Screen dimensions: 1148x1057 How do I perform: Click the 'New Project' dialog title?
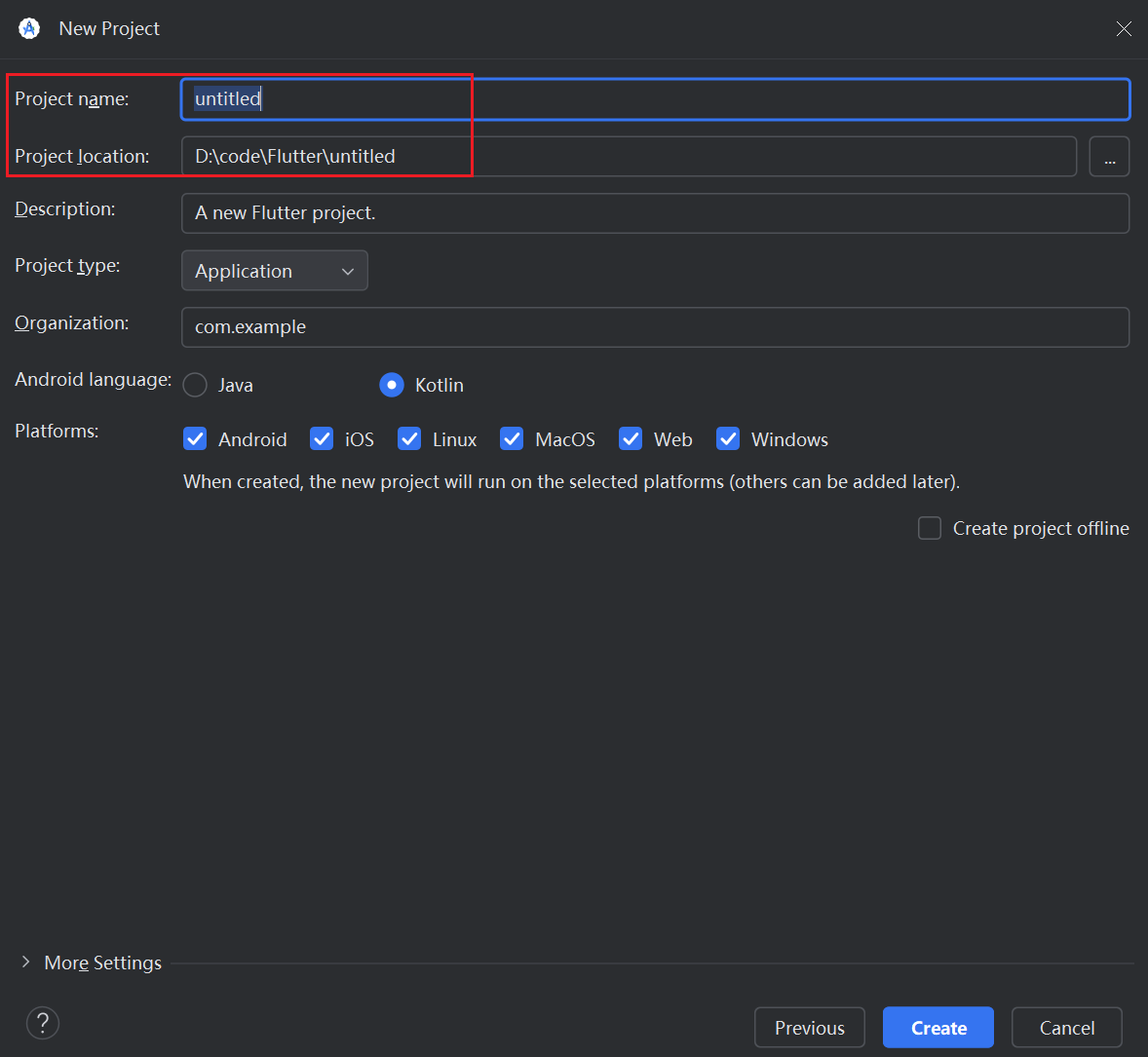[109, 28]
